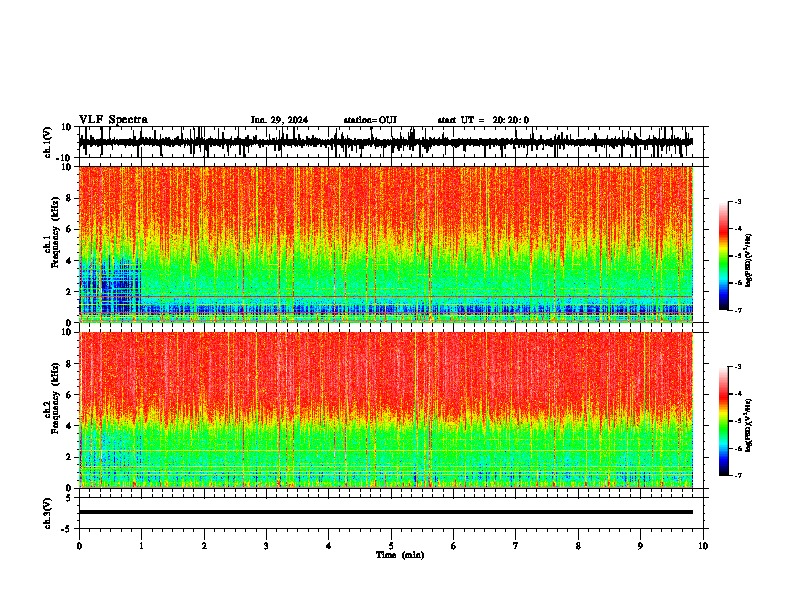Click the ch.2 spectrogram panel
This screenshot has width=792, height=612.
click(x=386, y=410)
